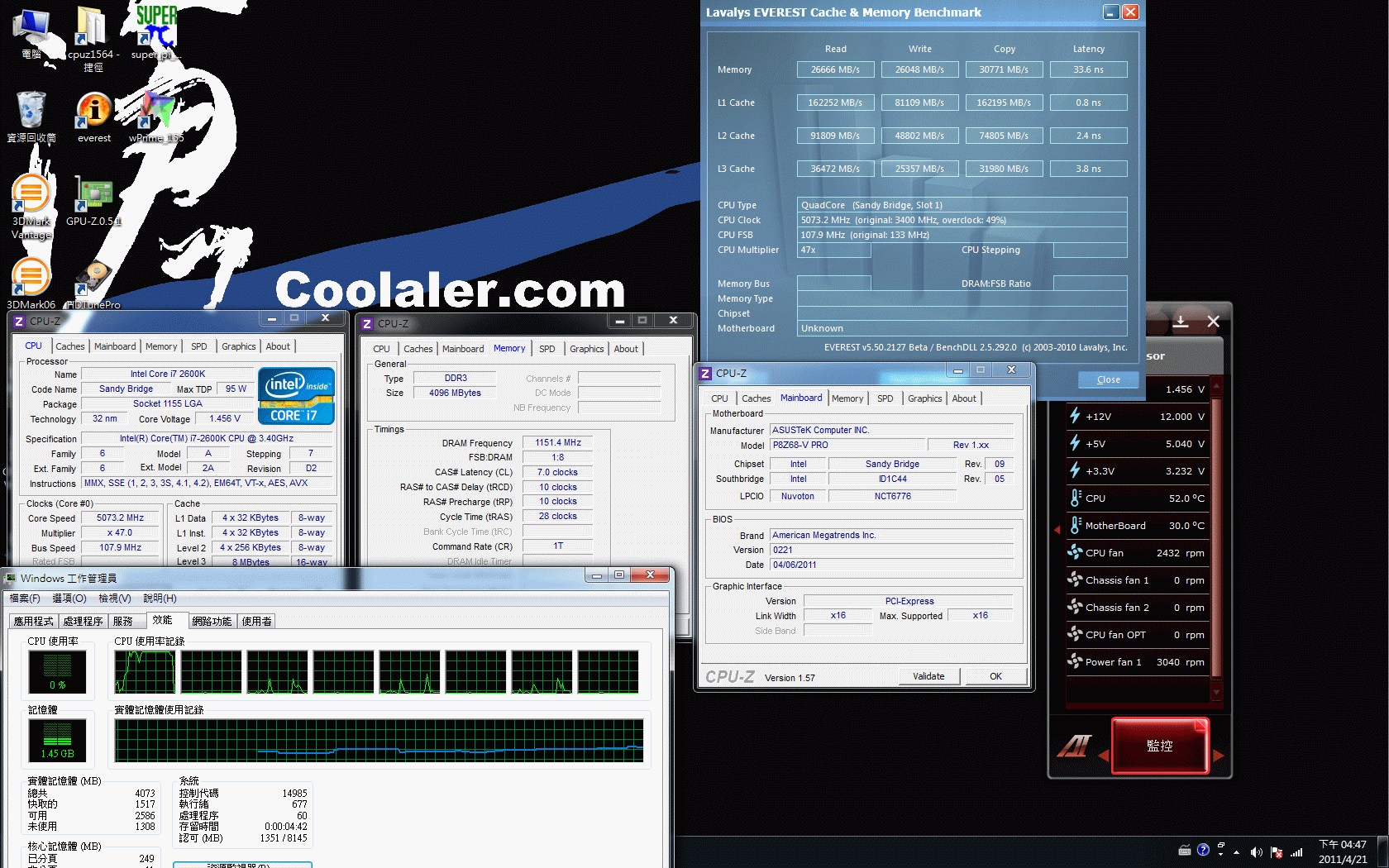1389x868 pixels.
Task: Click the scroll-down arrow of ASUS sensor list
Action: (1216, 693)
